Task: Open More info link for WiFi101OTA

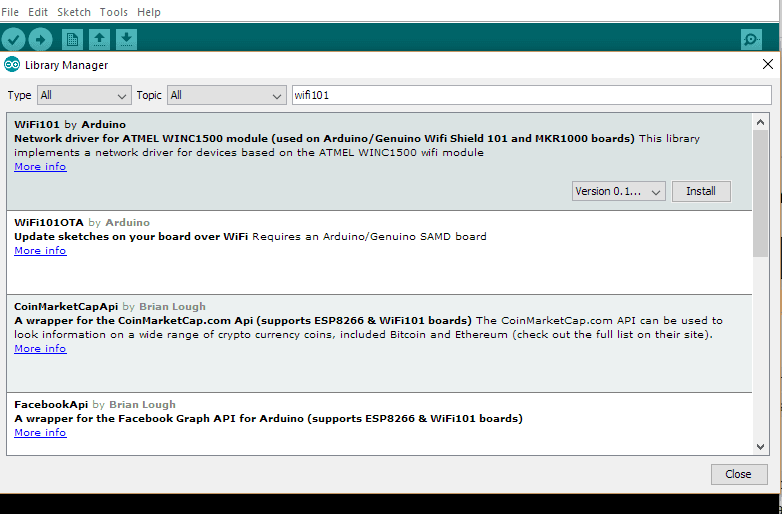Action: pyautogui.click(x=40, y=251)
